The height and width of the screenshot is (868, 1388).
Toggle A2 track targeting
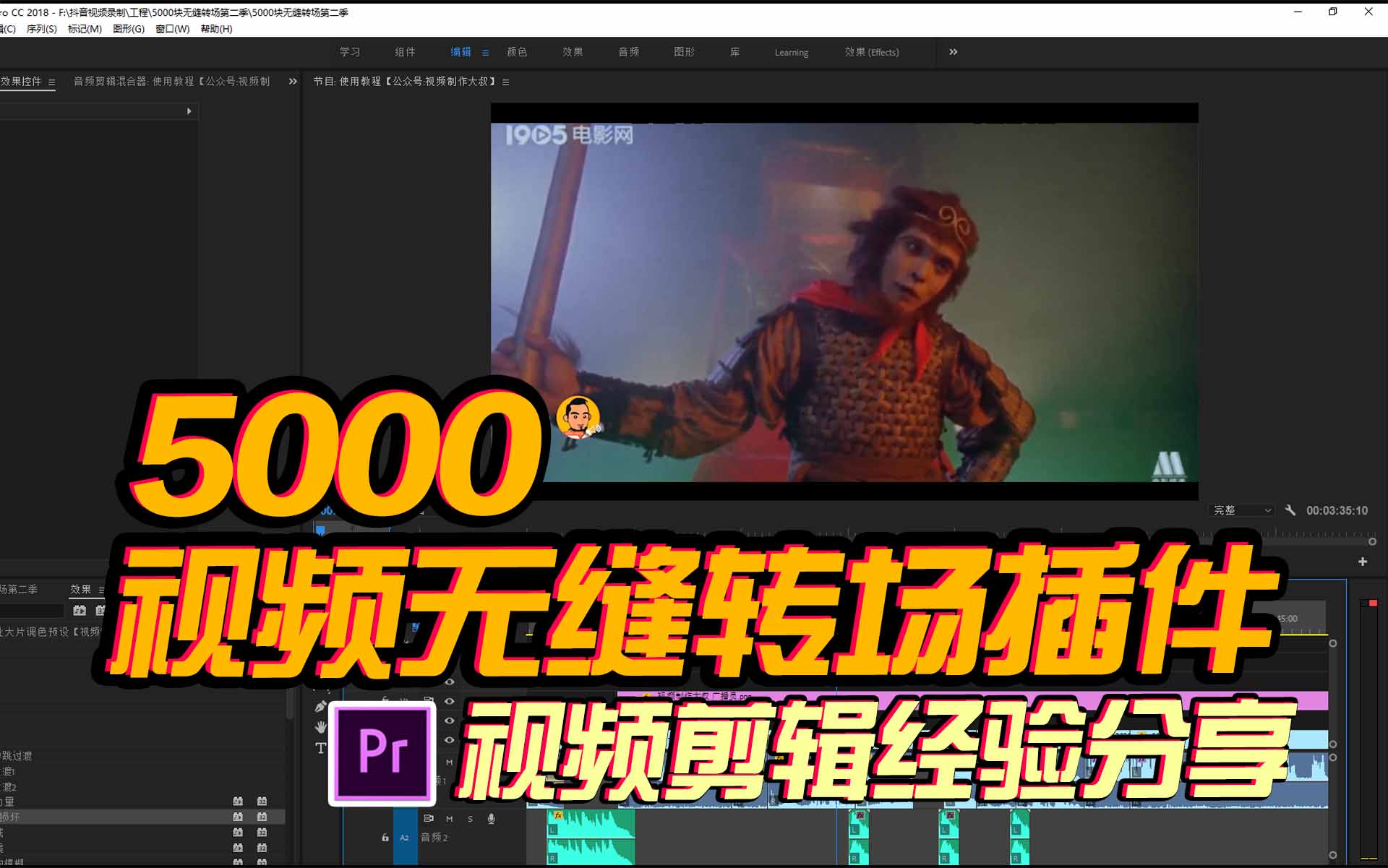pos(404,838)
